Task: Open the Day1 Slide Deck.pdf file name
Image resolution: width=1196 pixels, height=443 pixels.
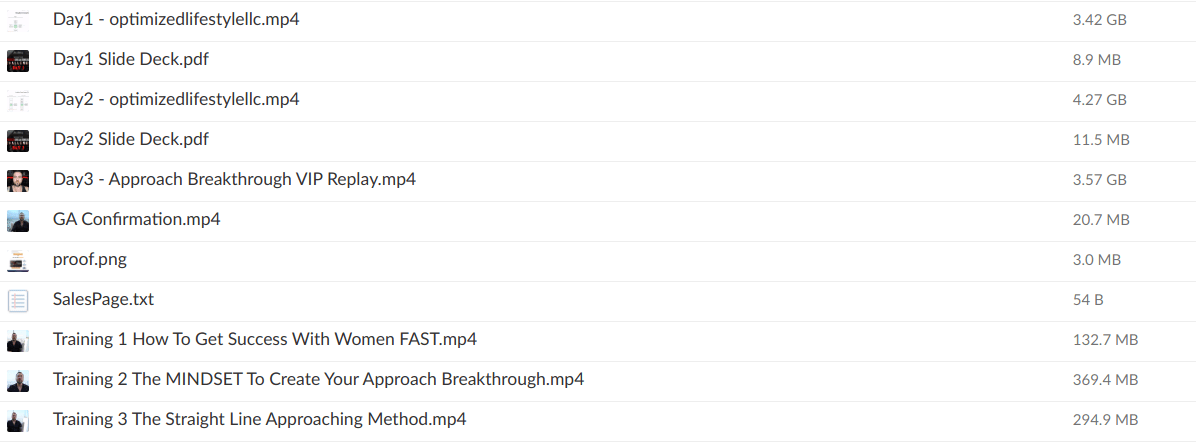Action: [x=131, y=59]
